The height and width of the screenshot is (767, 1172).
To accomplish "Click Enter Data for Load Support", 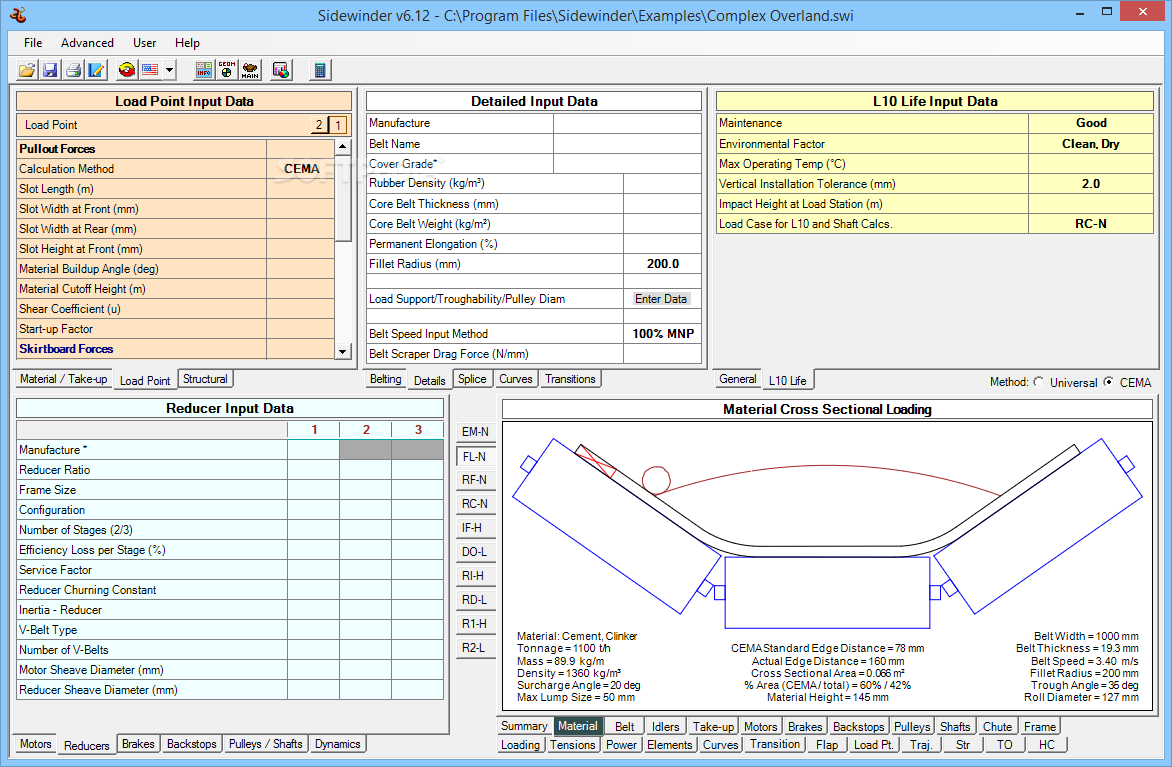I will (x=661, y=299).
